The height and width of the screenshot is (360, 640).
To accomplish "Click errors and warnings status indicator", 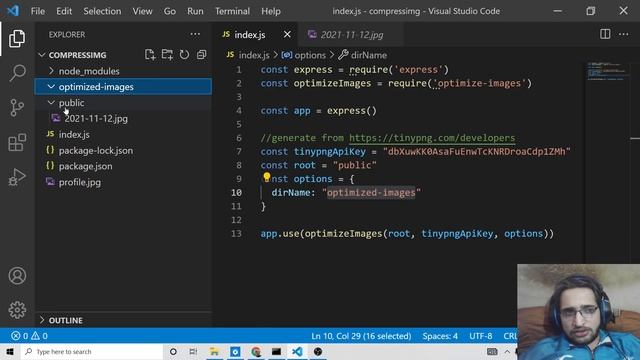I will (29, 336).
